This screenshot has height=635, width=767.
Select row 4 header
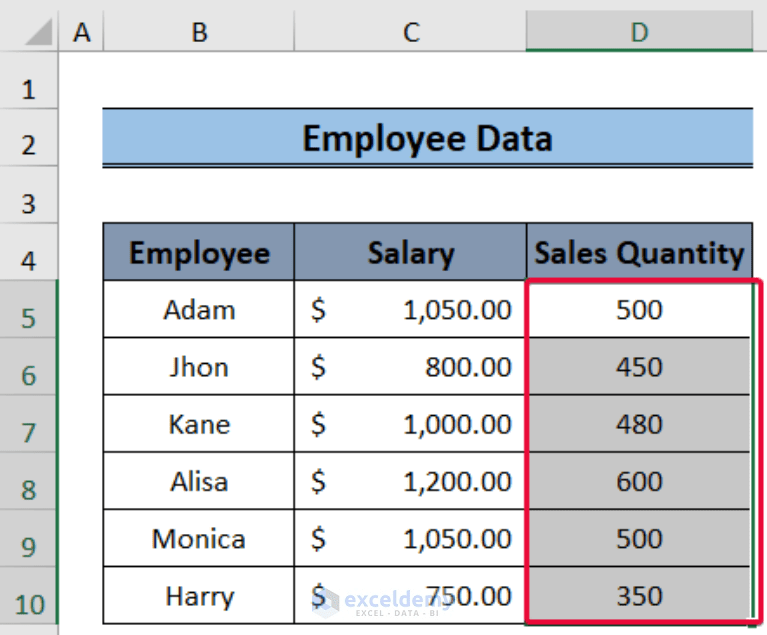29,252
